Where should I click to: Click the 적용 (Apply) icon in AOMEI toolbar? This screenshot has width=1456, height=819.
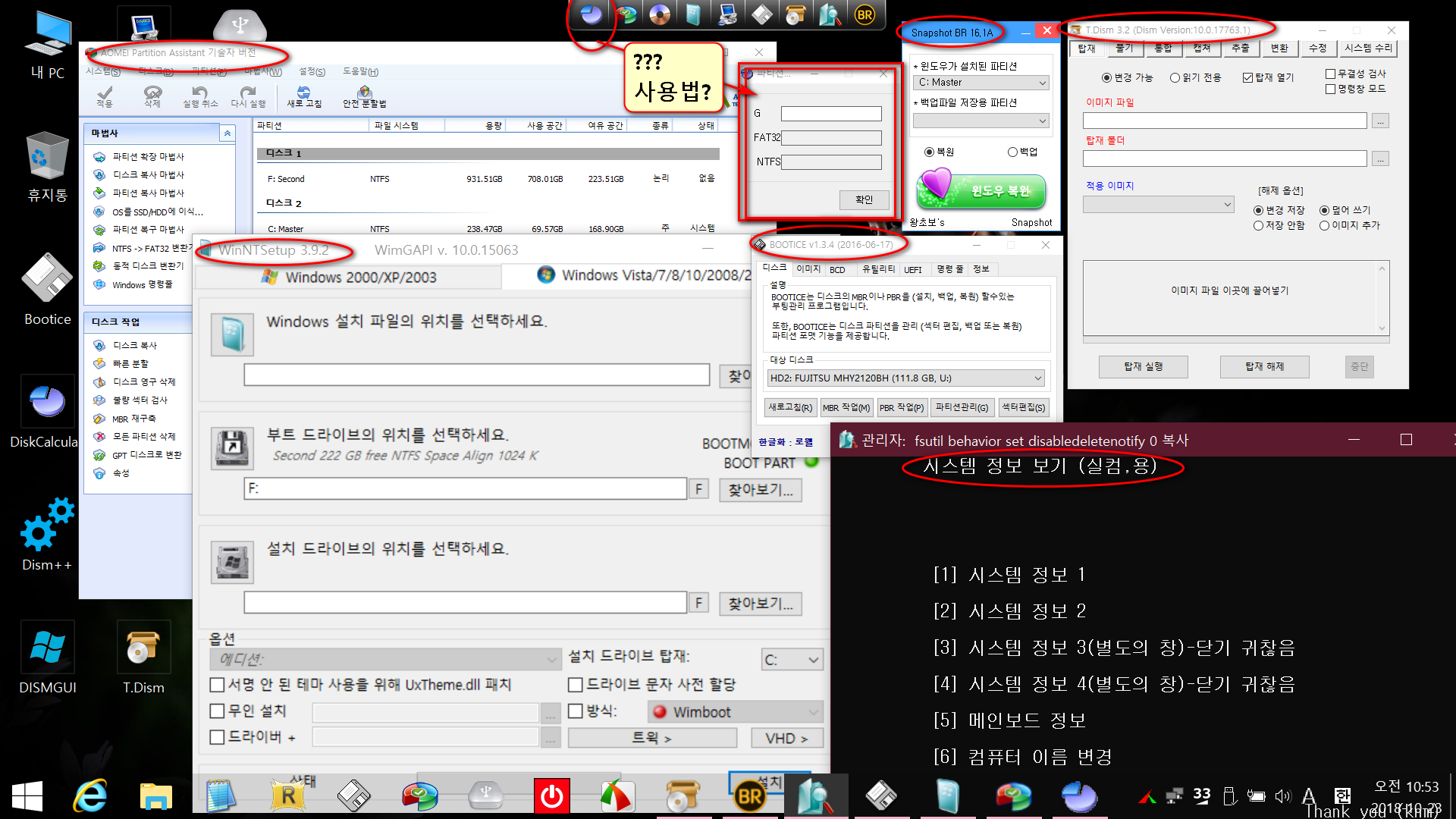105,96
